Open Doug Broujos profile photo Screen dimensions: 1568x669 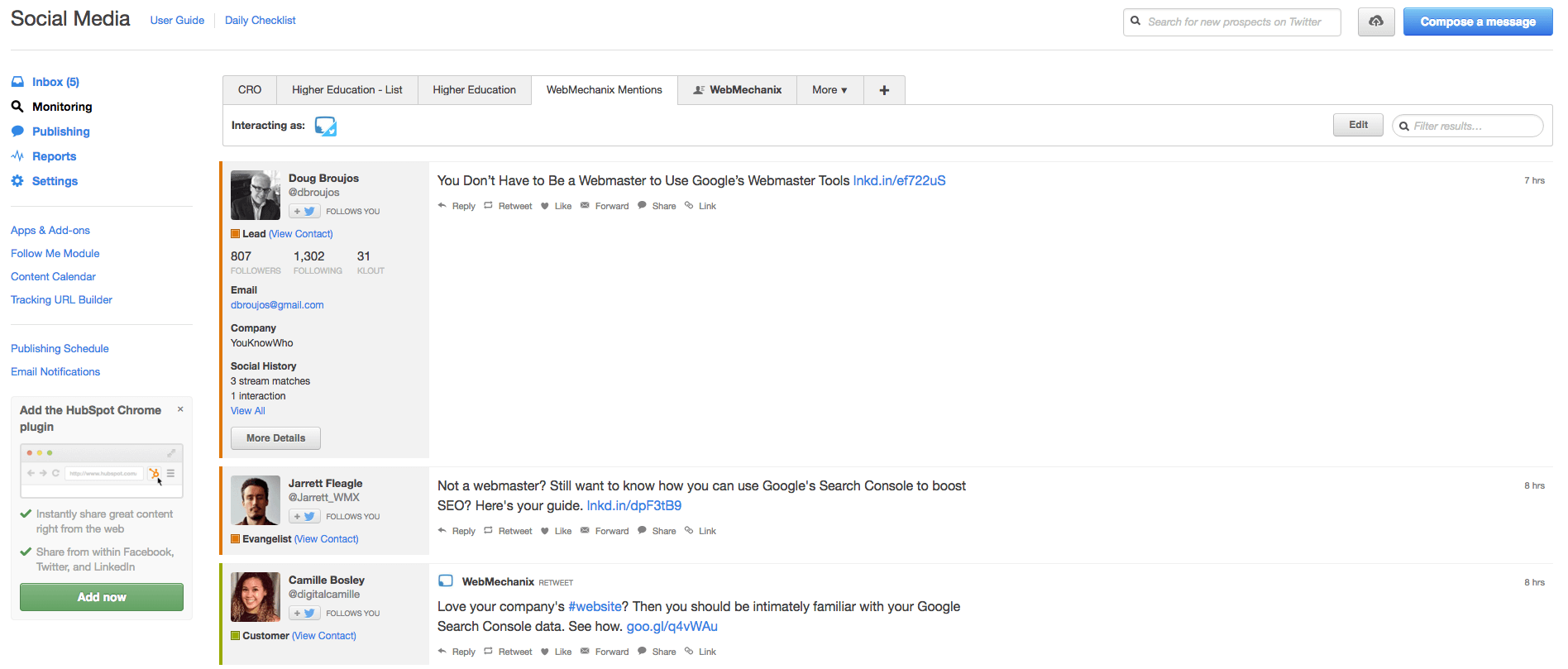256,195
